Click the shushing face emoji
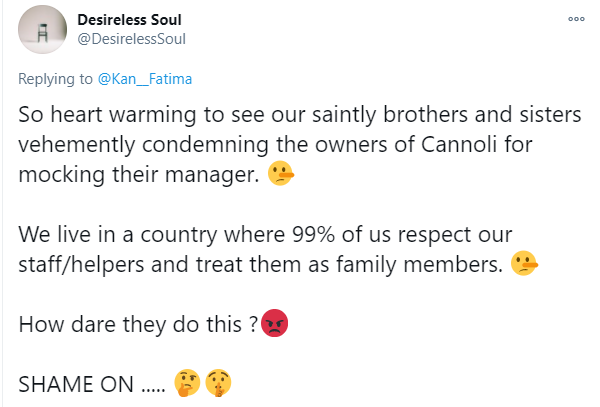The height and width of the screenshot is (407, 600). click(x=217, y=382)
